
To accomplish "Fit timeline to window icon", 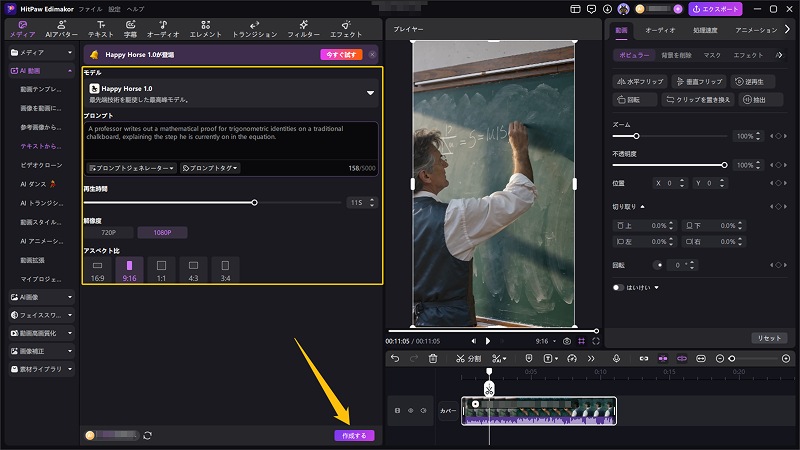I will [x=701, y=359].
